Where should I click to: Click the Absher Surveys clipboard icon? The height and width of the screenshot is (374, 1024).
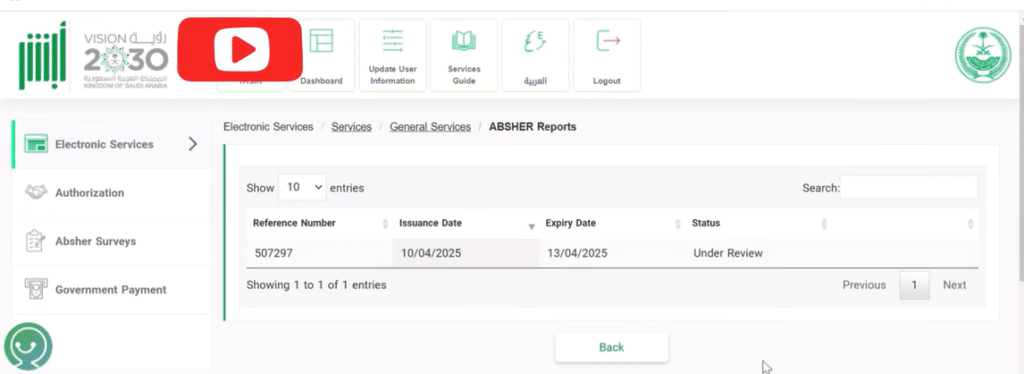pos(34,240)
